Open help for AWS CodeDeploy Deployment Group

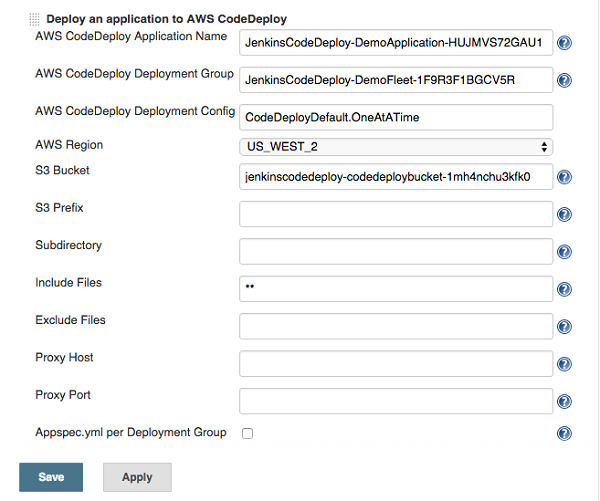coord(564,80)
